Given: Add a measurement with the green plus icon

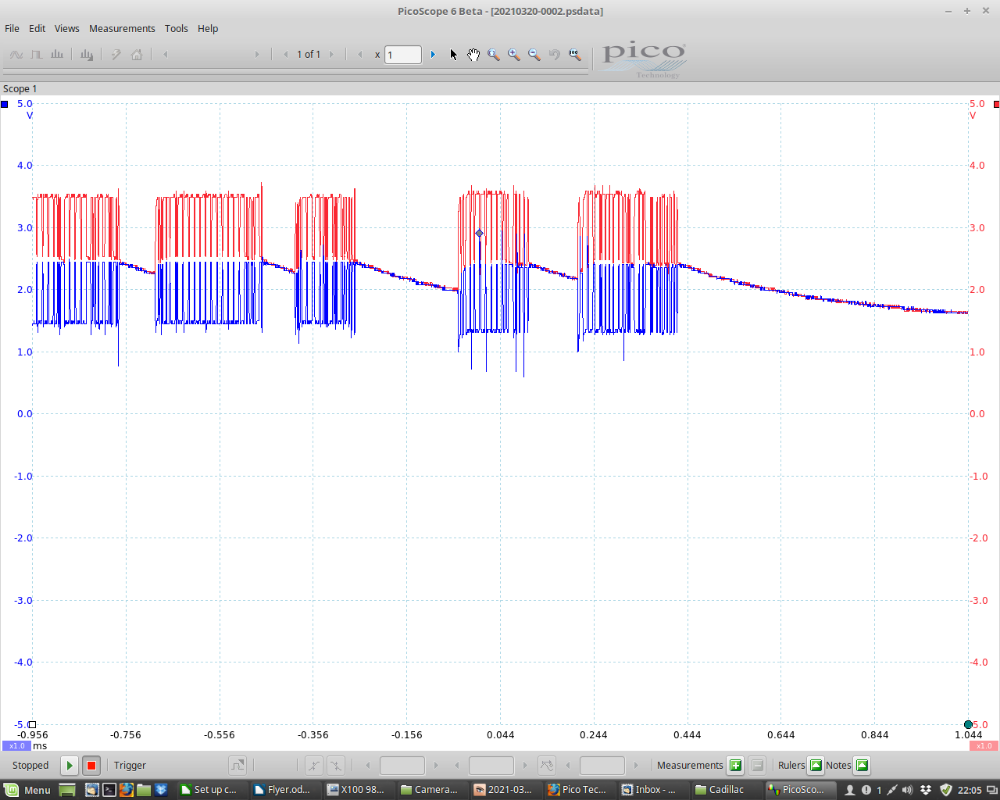Looking at the screenshot, I should click(x=735, y=766).
